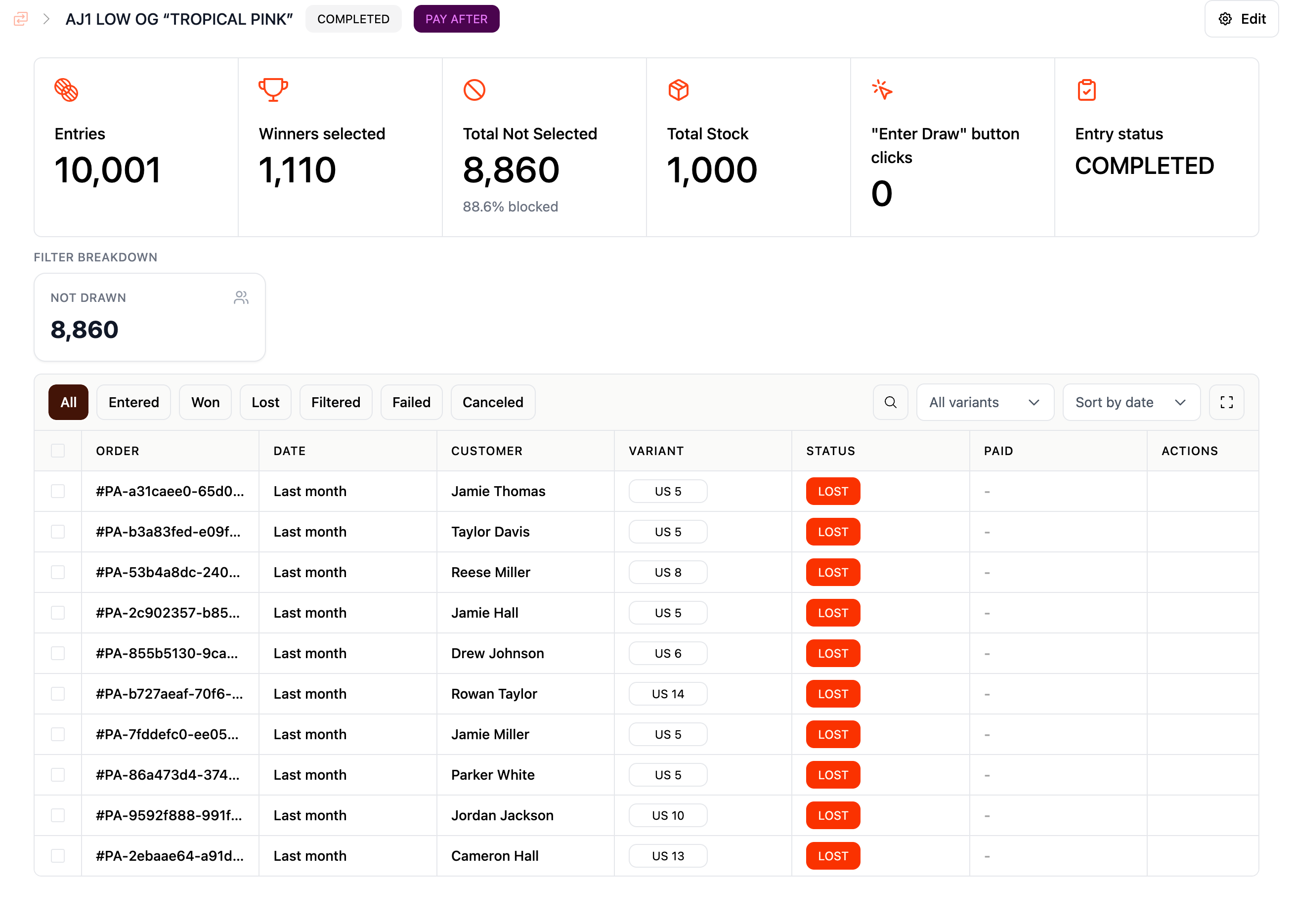
Task: Check the Jamie Thomas row checkbox
Action: point(57,491)
